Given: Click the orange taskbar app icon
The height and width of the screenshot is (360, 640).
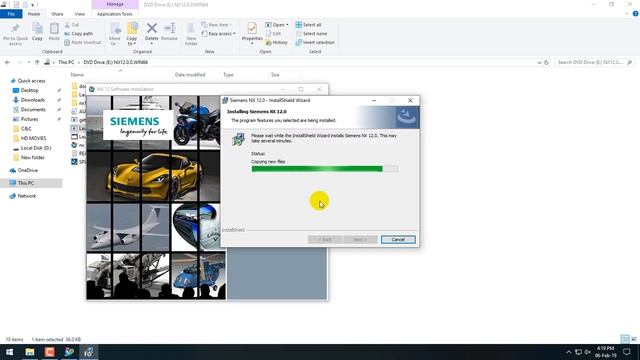Looking at the screenshot, I should (49, 352).
